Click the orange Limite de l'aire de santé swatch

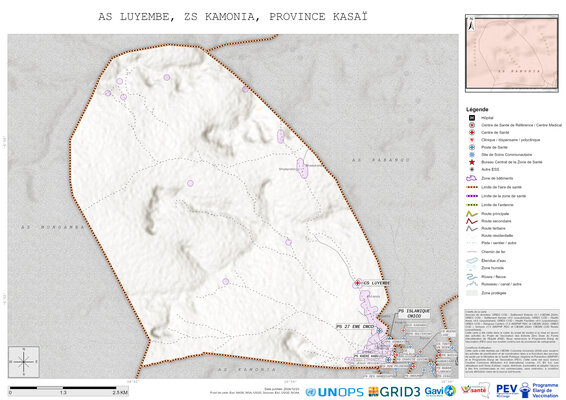pos(472,187)
